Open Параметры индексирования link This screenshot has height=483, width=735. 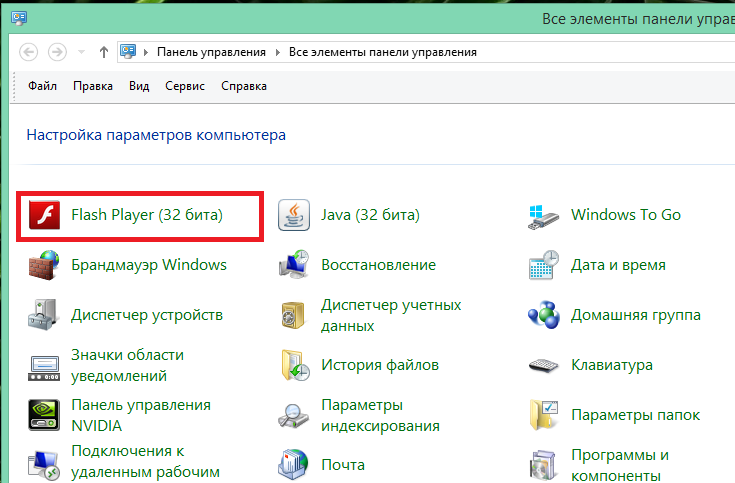381,415
